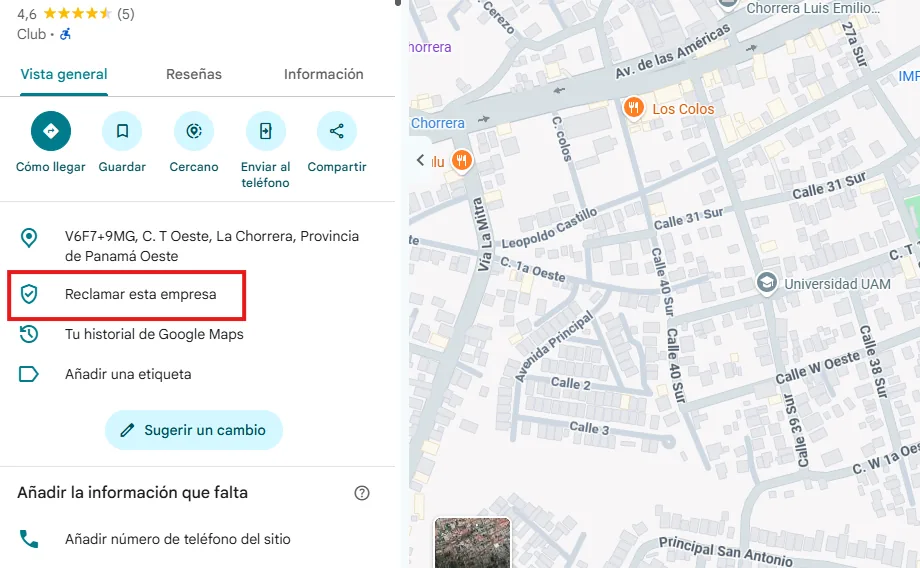Click the C. 1a Oeste street label
This screenshot has height=568, width=920.
click(533, 269)
